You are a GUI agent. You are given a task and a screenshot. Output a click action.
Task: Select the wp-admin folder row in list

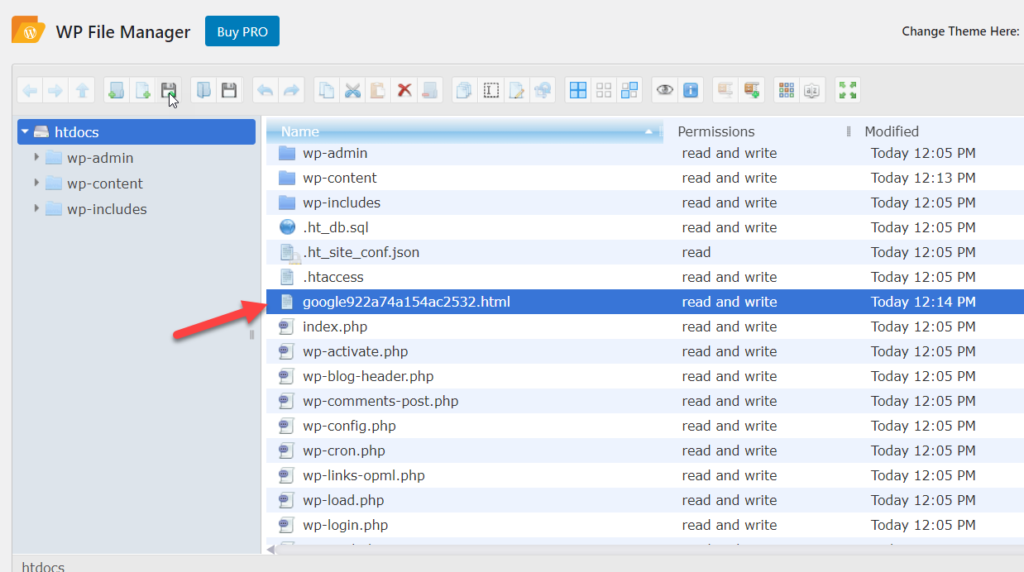point(645,153)
